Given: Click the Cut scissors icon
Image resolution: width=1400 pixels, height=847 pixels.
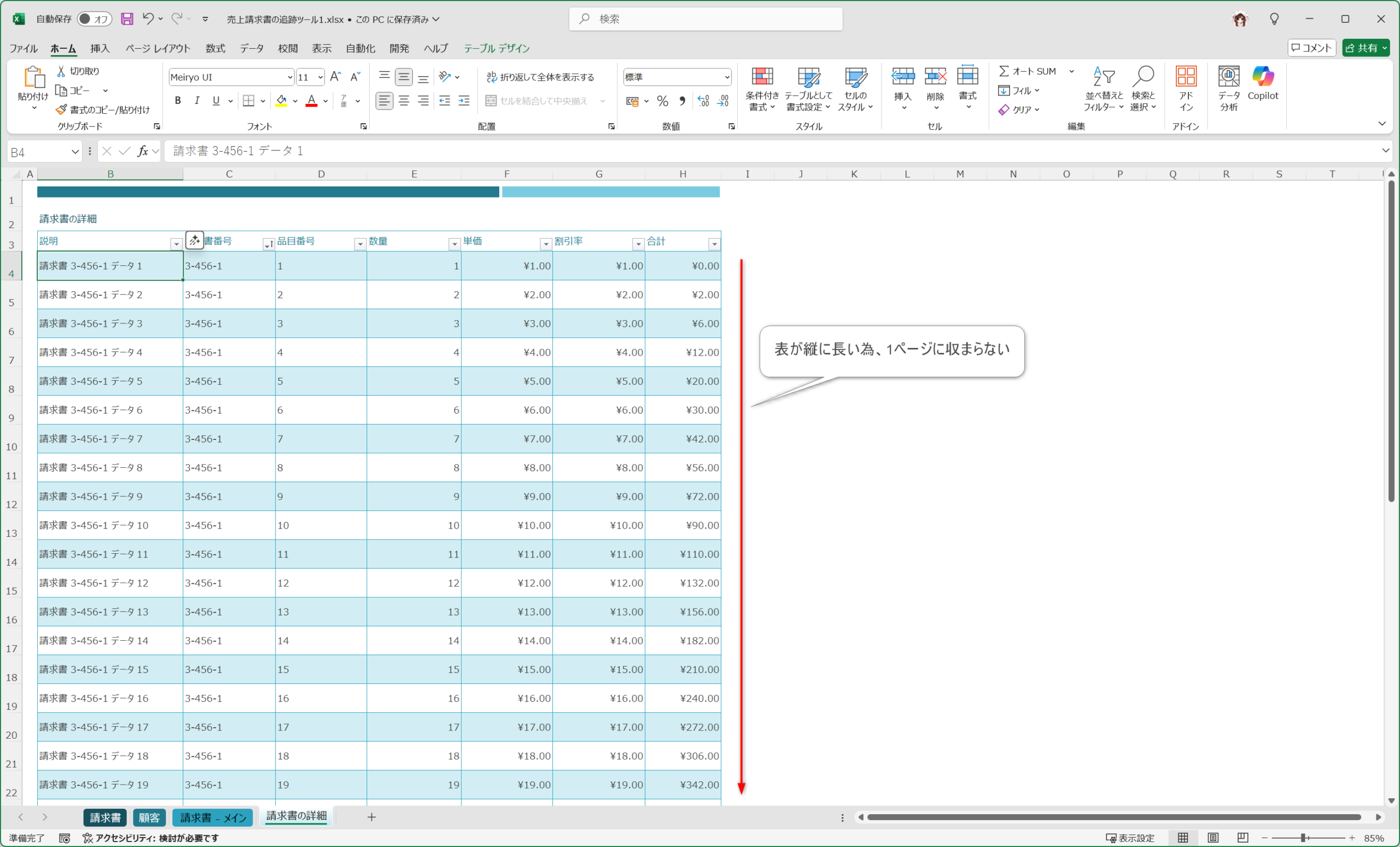Looking at the screenshot, I should click(x=61, y=71).
